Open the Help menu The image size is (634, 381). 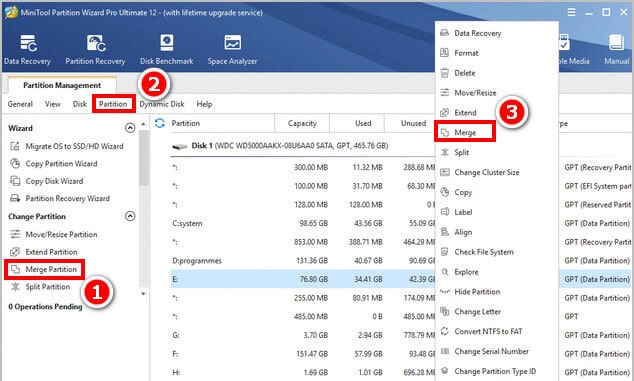[204, 104]
